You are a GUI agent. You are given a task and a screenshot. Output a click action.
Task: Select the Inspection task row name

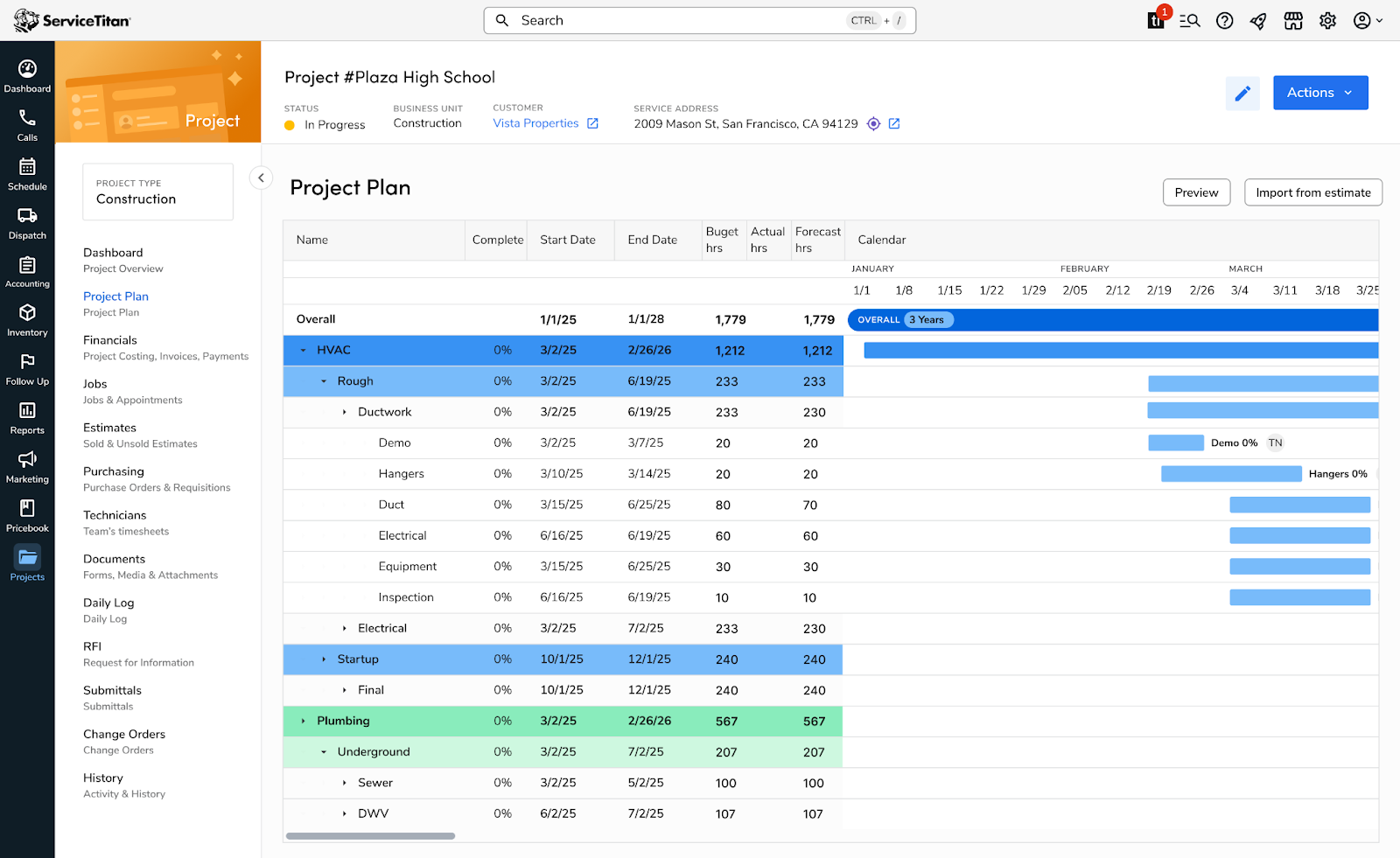(x=406, y=597)
